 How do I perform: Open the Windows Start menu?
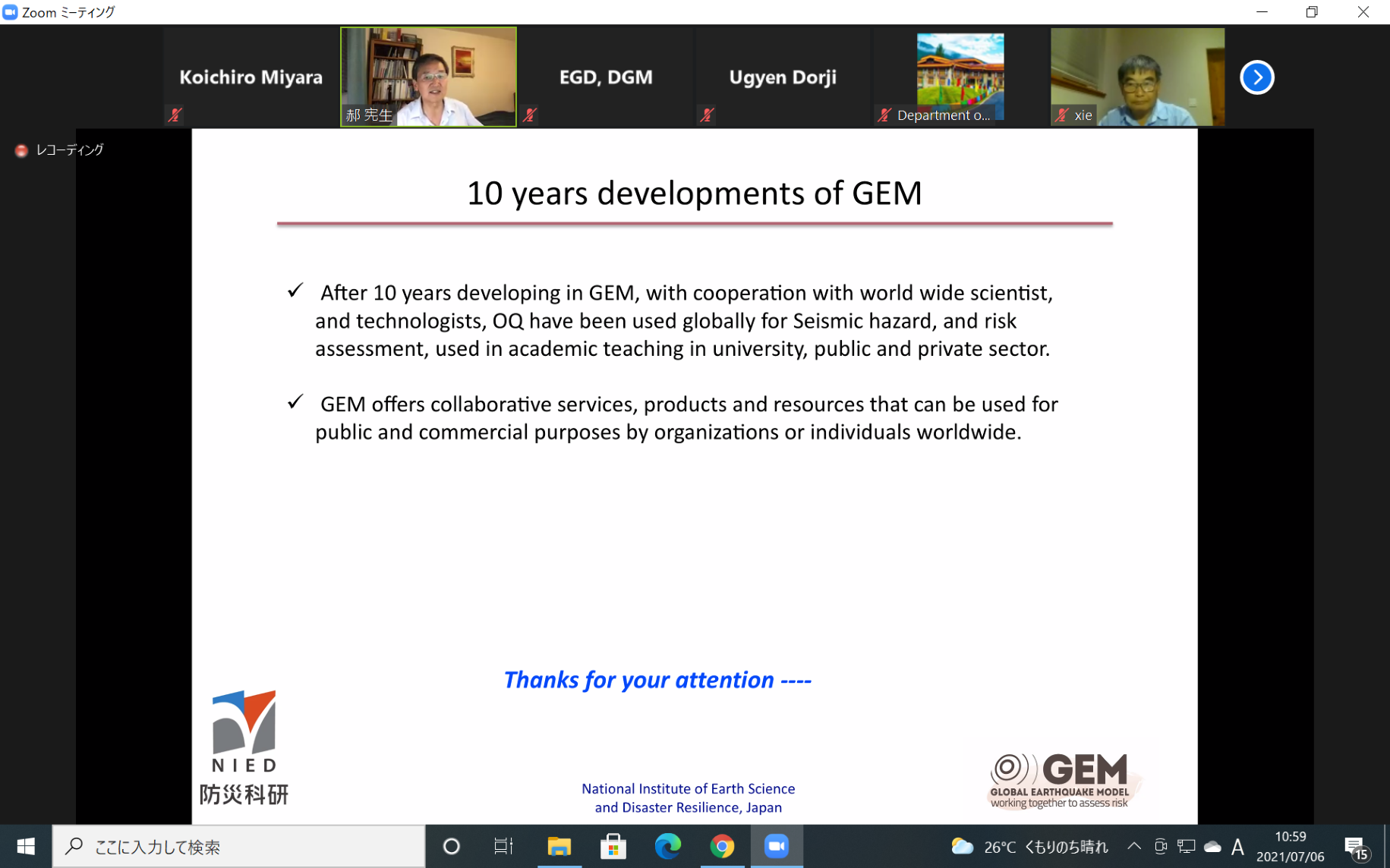pos(26,846)
